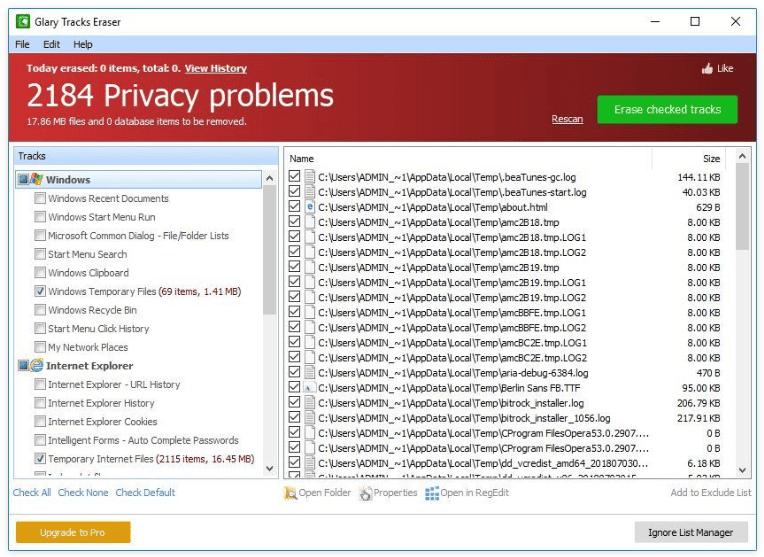Click file icon for amc2B18.tmp.LOG1

click(309, 237)
